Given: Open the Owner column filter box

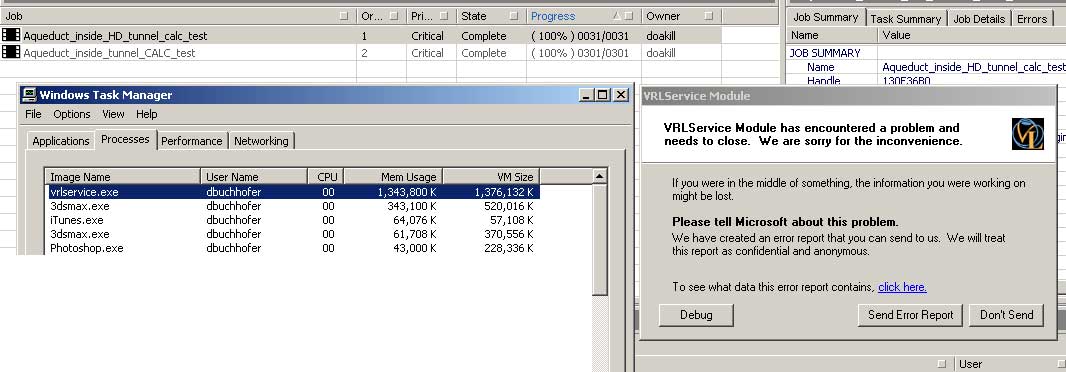Looking at the screenshot, I should point(708,16).
